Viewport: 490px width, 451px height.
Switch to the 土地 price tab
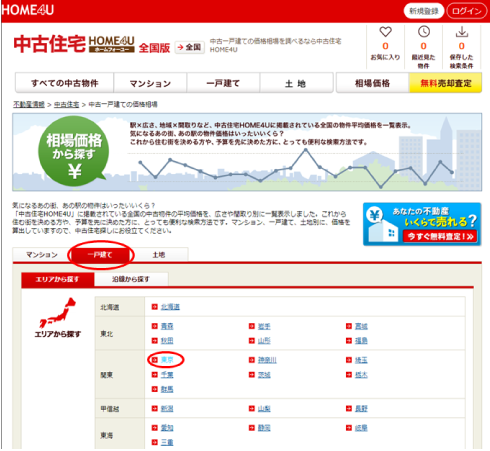[159, 255]
